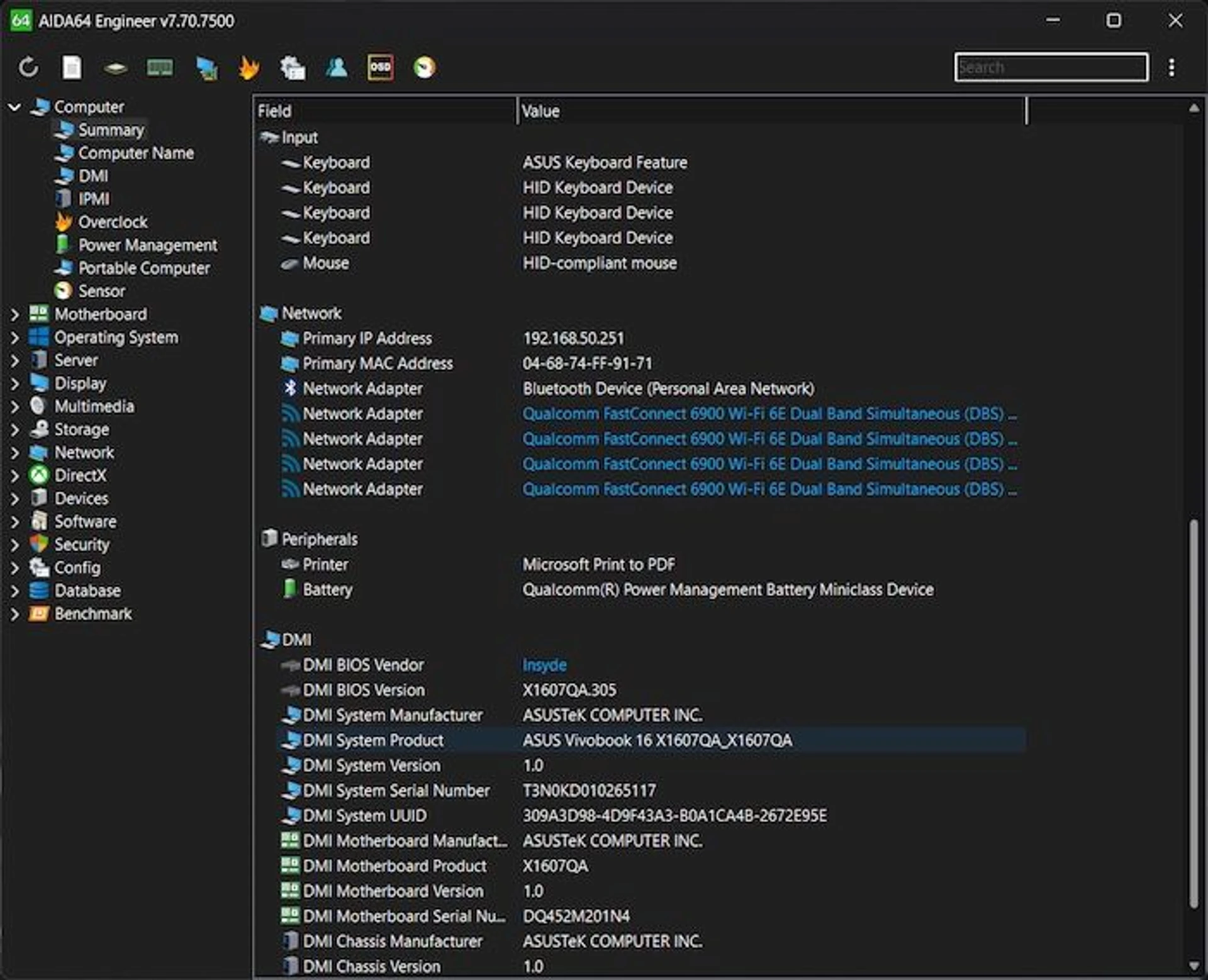
Task: Select the DMI System Product row
Action: 651,741
